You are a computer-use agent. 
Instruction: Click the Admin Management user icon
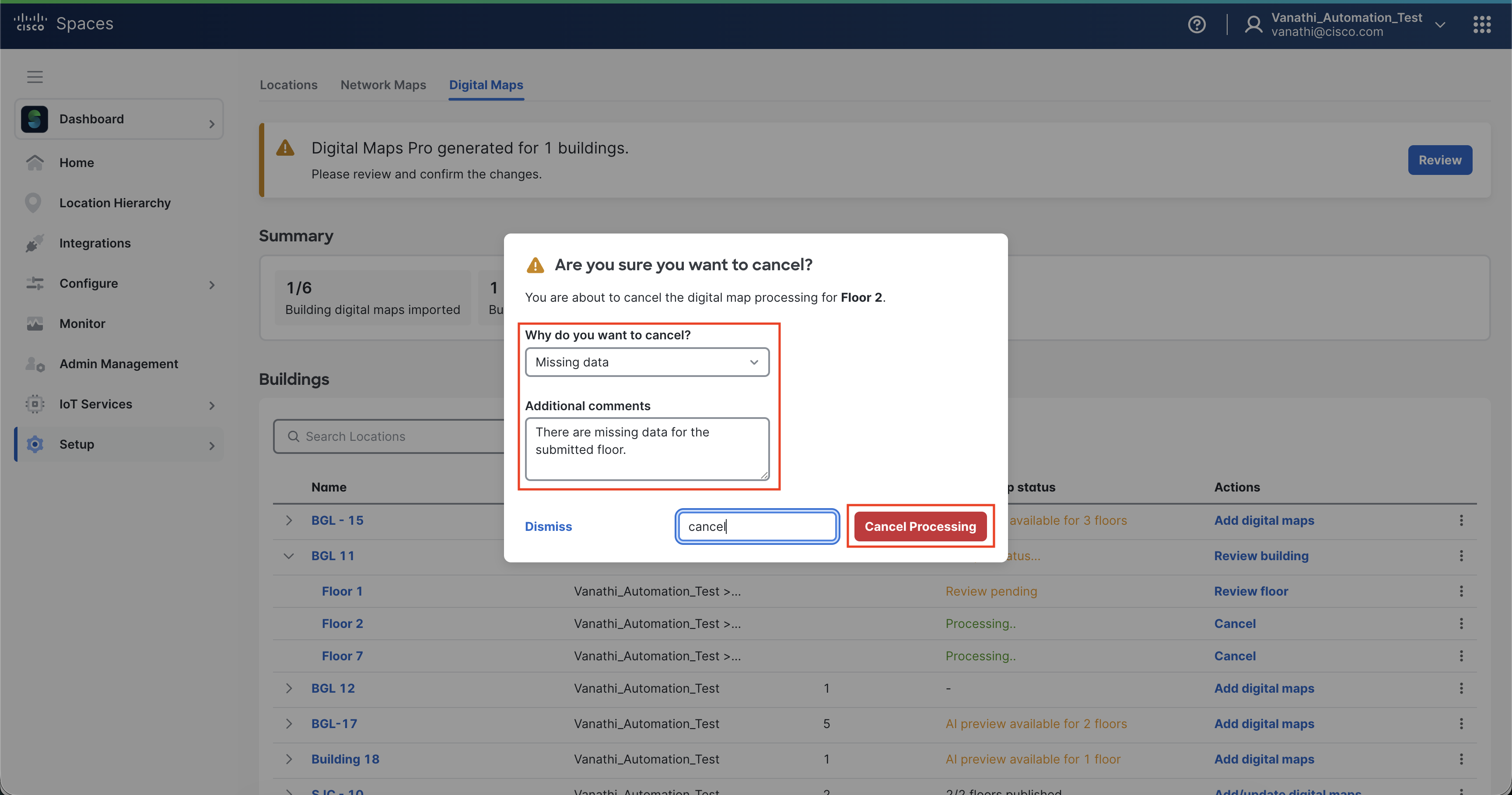click(x=35, y=364)
